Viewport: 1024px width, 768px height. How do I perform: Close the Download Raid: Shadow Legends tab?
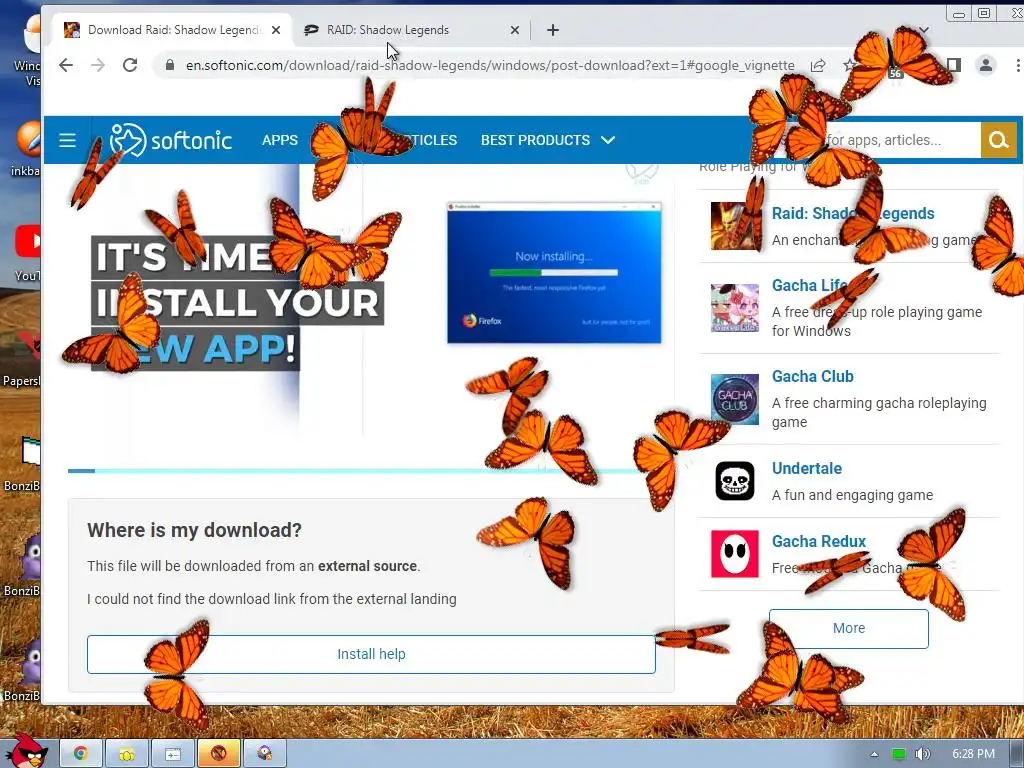[276, 29]
